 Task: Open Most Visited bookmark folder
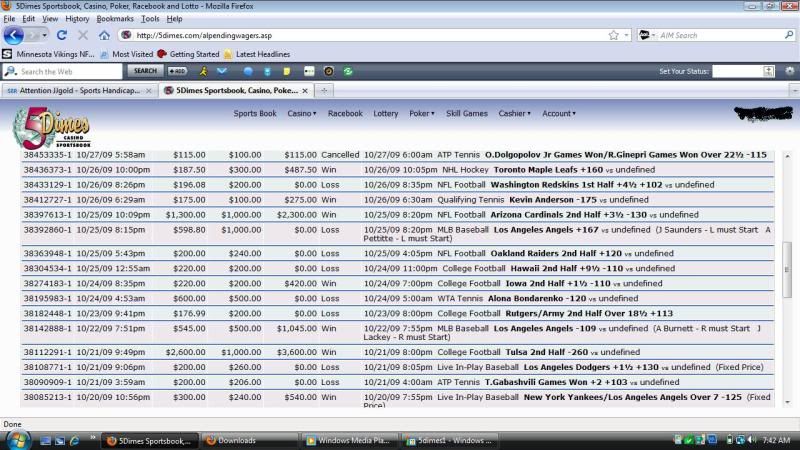(x=127, y=54)
